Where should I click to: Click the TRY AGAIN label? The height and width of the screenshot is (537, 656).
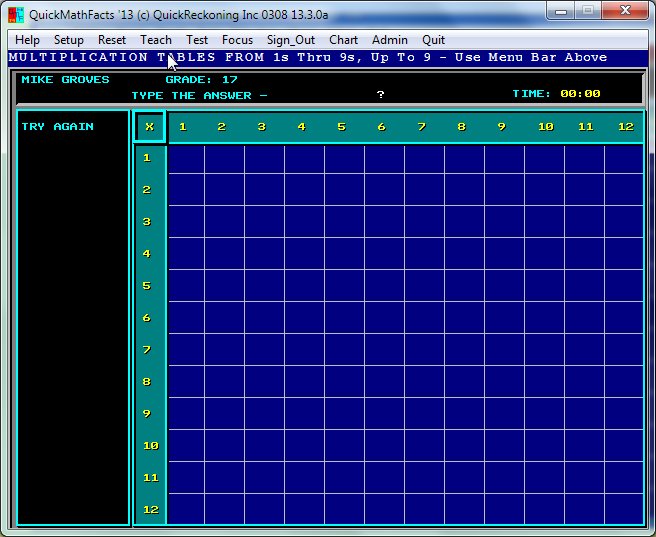[x=58, y=127]
